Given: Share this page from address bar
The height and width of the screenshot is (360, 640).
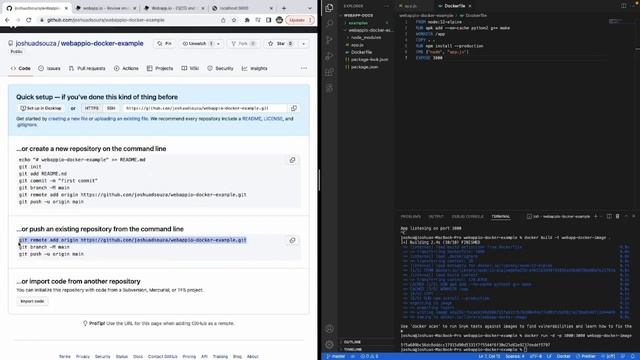Looking at the screenshot, I should [x=223, y=20].
